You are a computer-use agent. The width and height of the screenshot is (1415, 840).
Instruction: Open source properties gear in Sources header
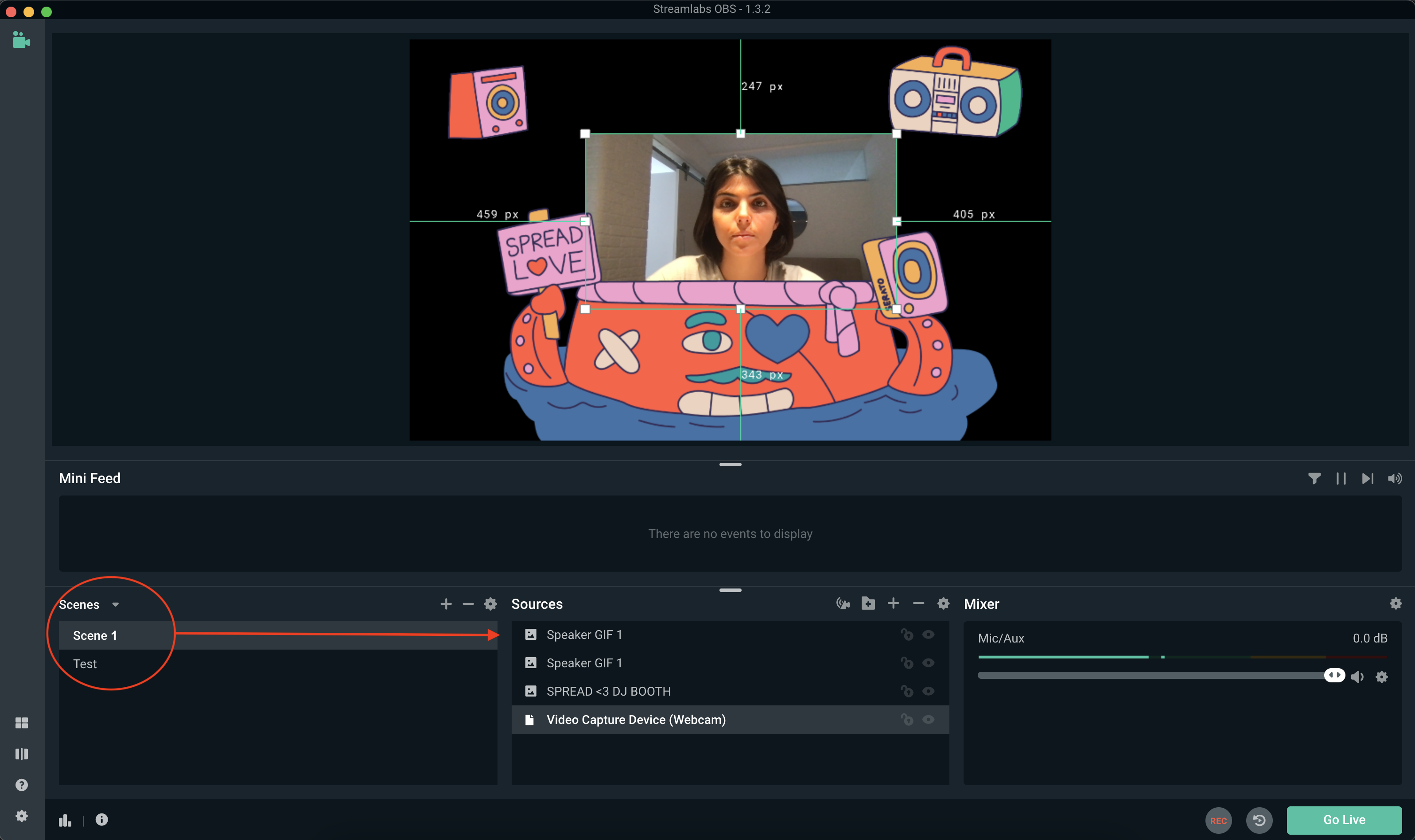[x=943, y=604]
